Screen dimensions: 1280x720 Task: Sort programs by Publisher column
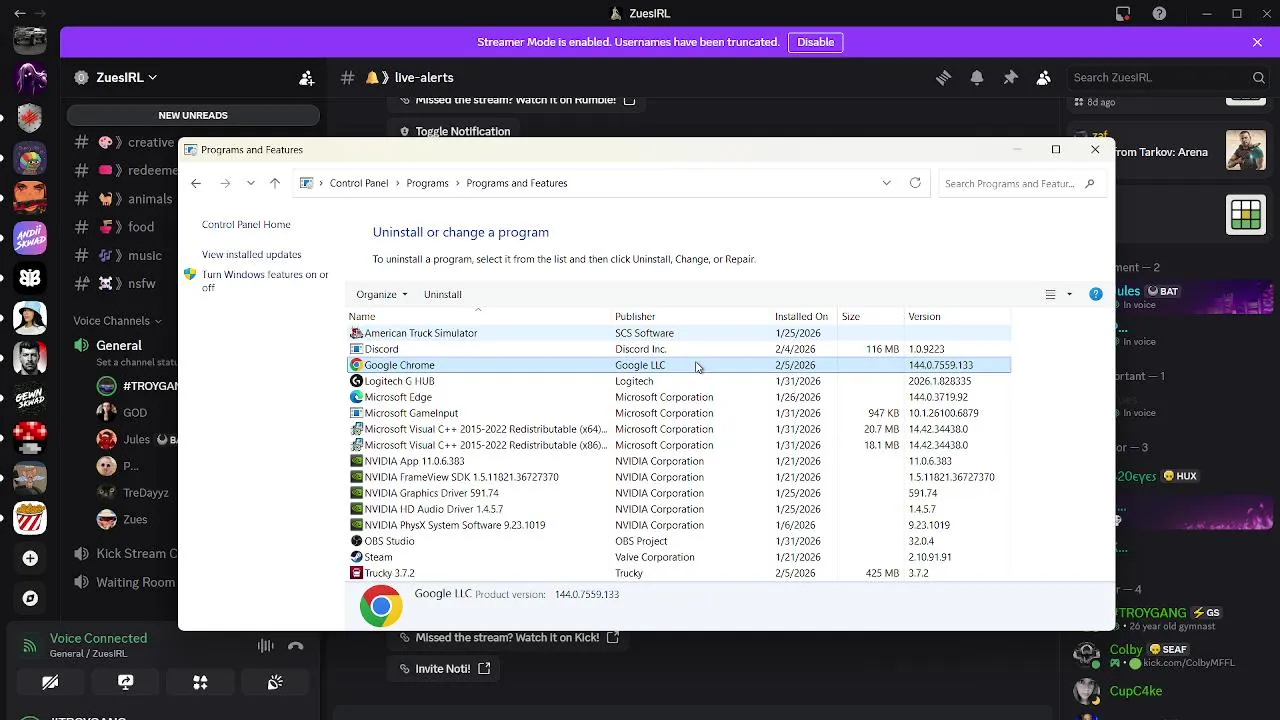(692, 316)
